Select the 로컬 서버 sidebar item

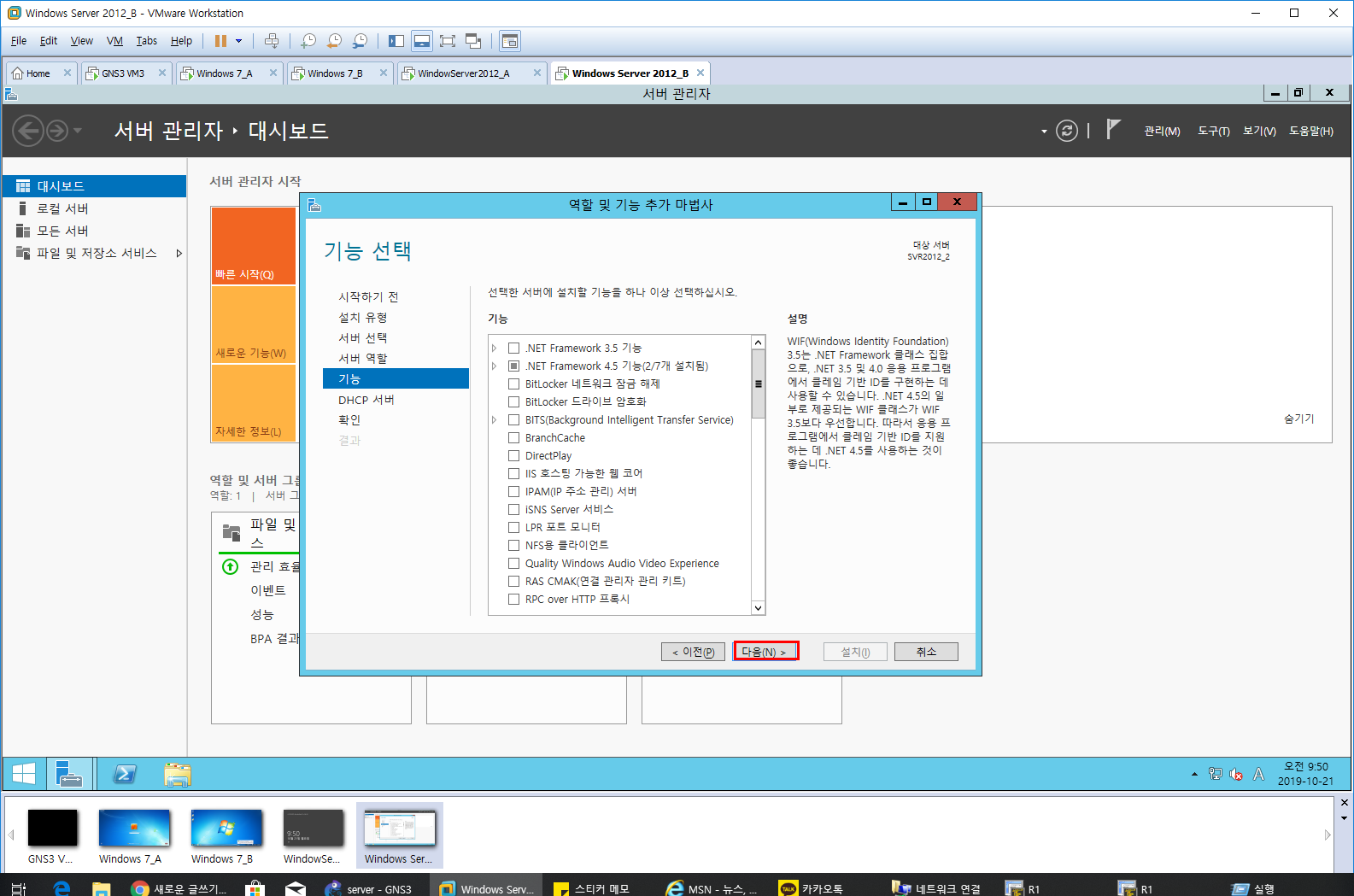tap(94, 208)
